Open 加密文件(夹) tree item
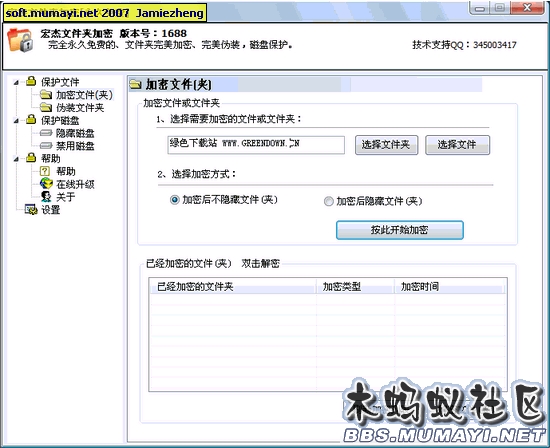Image resolution: width=550 pixels, height=448 pixels. (x=84, y=95)
